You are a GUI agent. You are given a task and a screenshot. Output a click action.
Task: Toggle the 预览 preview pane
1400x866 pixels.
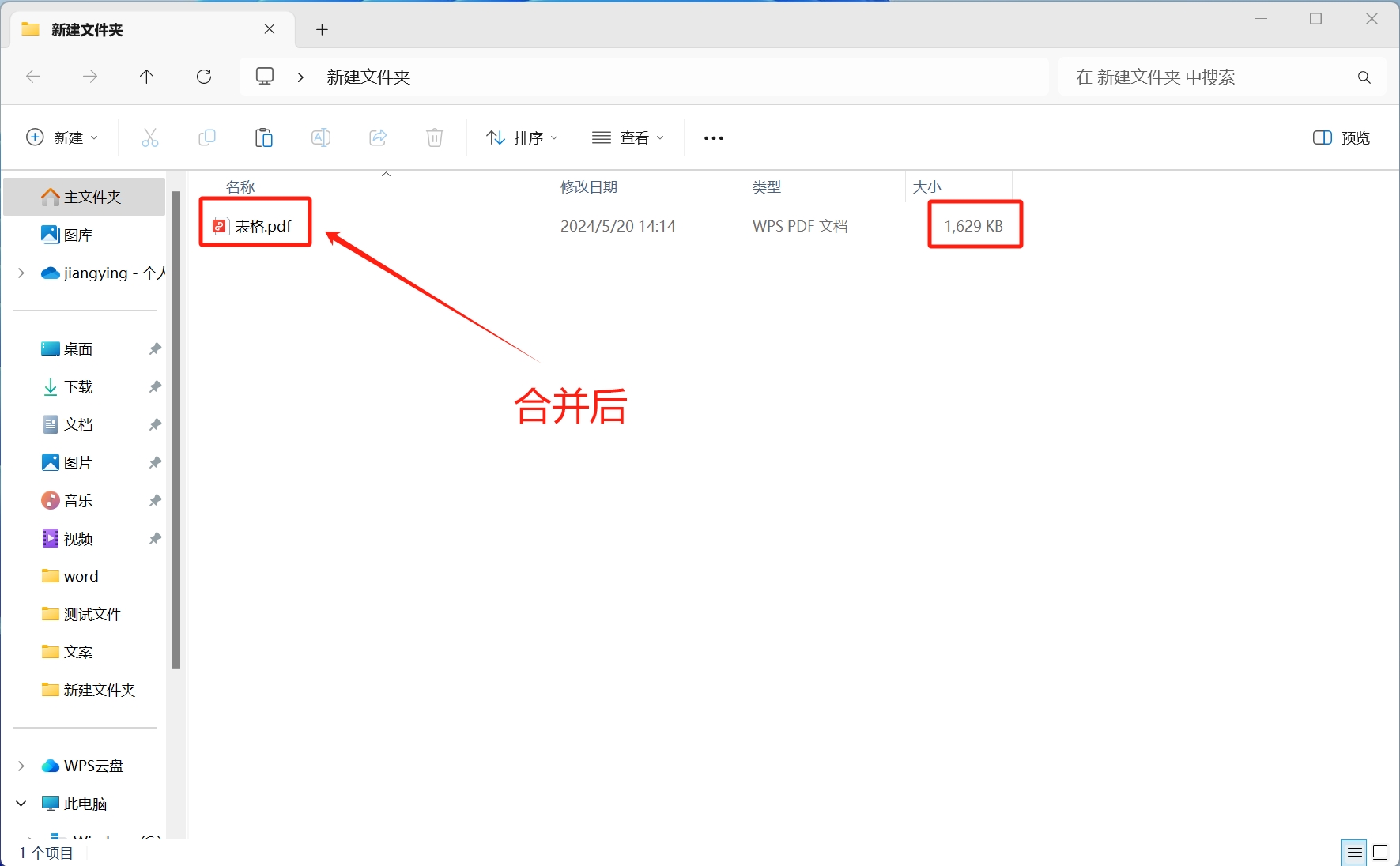(x=1340, y=137)
